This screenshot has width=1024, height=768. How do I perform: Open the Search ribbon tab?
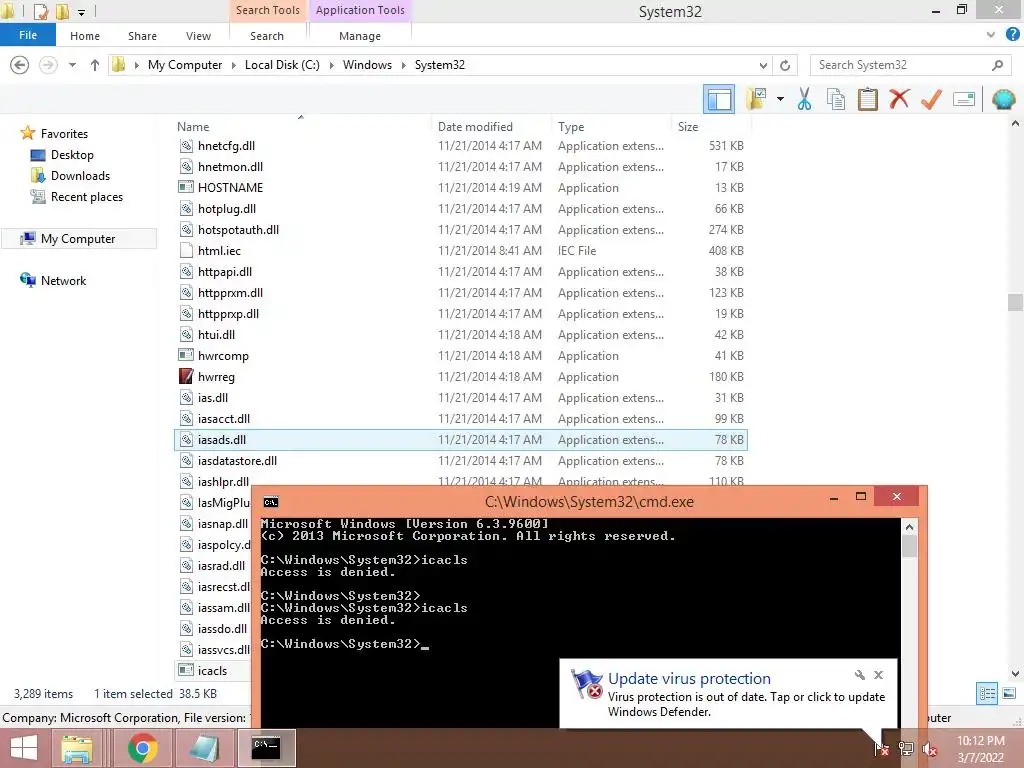coord(266,36)
